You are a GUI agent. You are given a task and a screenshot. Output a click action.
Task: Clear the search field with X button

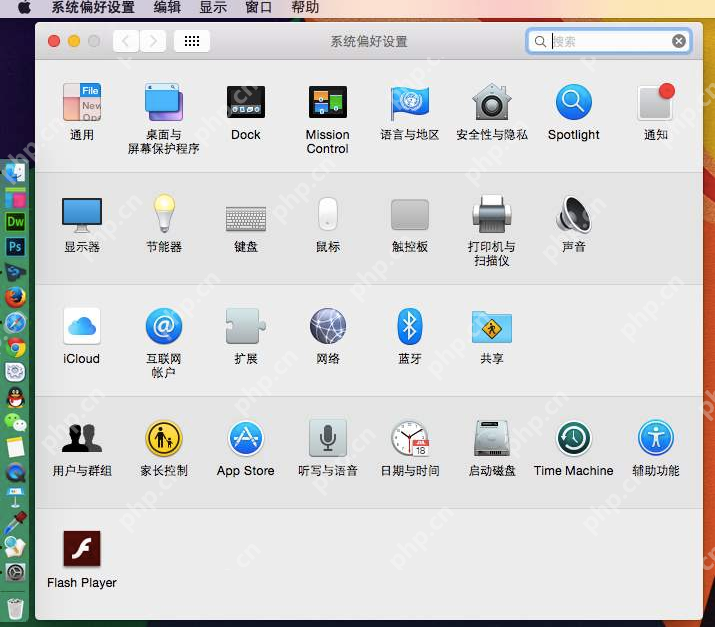679,42
